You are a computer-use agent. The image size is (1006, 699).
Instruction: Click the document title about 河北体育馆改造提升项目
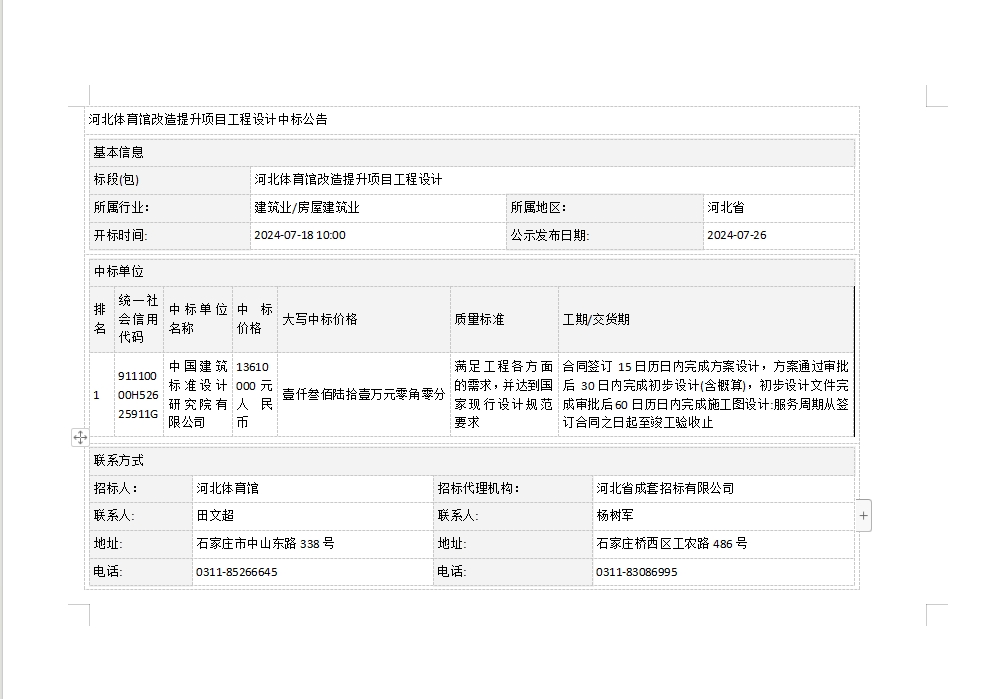point(208,120)
